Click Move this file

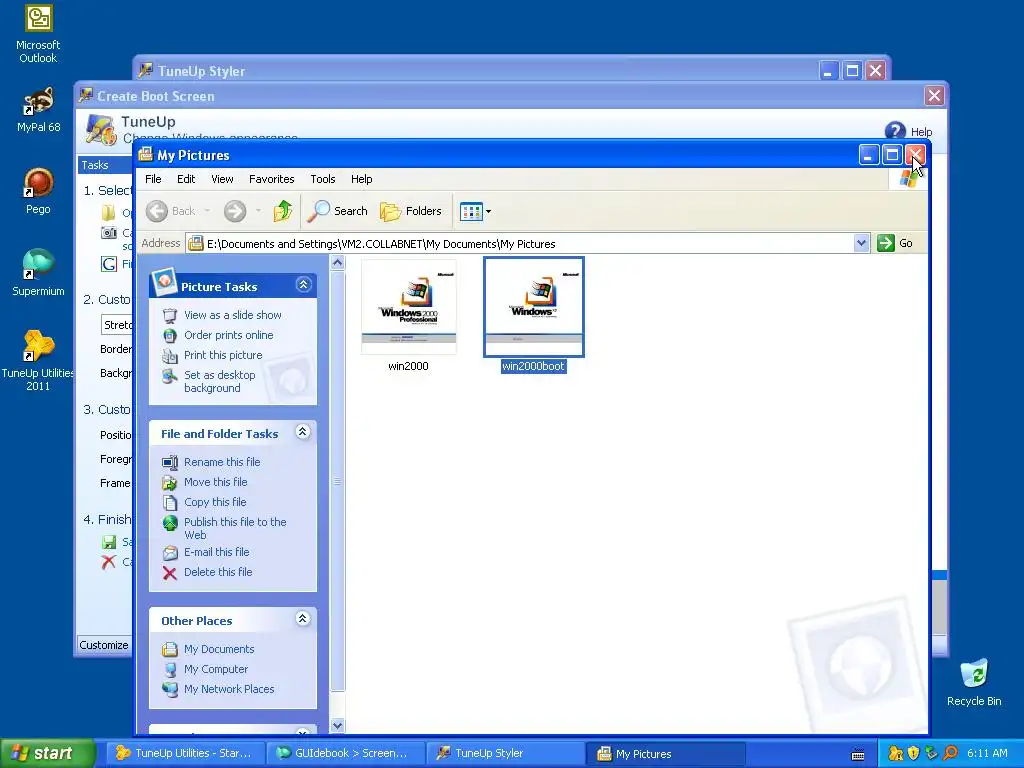tap(216, 482)
